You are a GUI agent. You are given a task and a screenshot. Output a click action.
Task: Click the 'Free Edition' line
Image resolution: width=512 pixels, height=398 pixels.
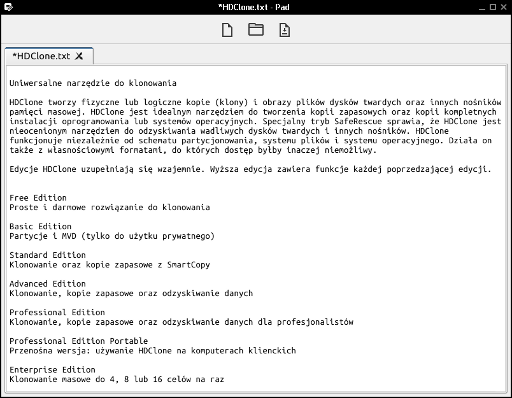pos(38,198)
